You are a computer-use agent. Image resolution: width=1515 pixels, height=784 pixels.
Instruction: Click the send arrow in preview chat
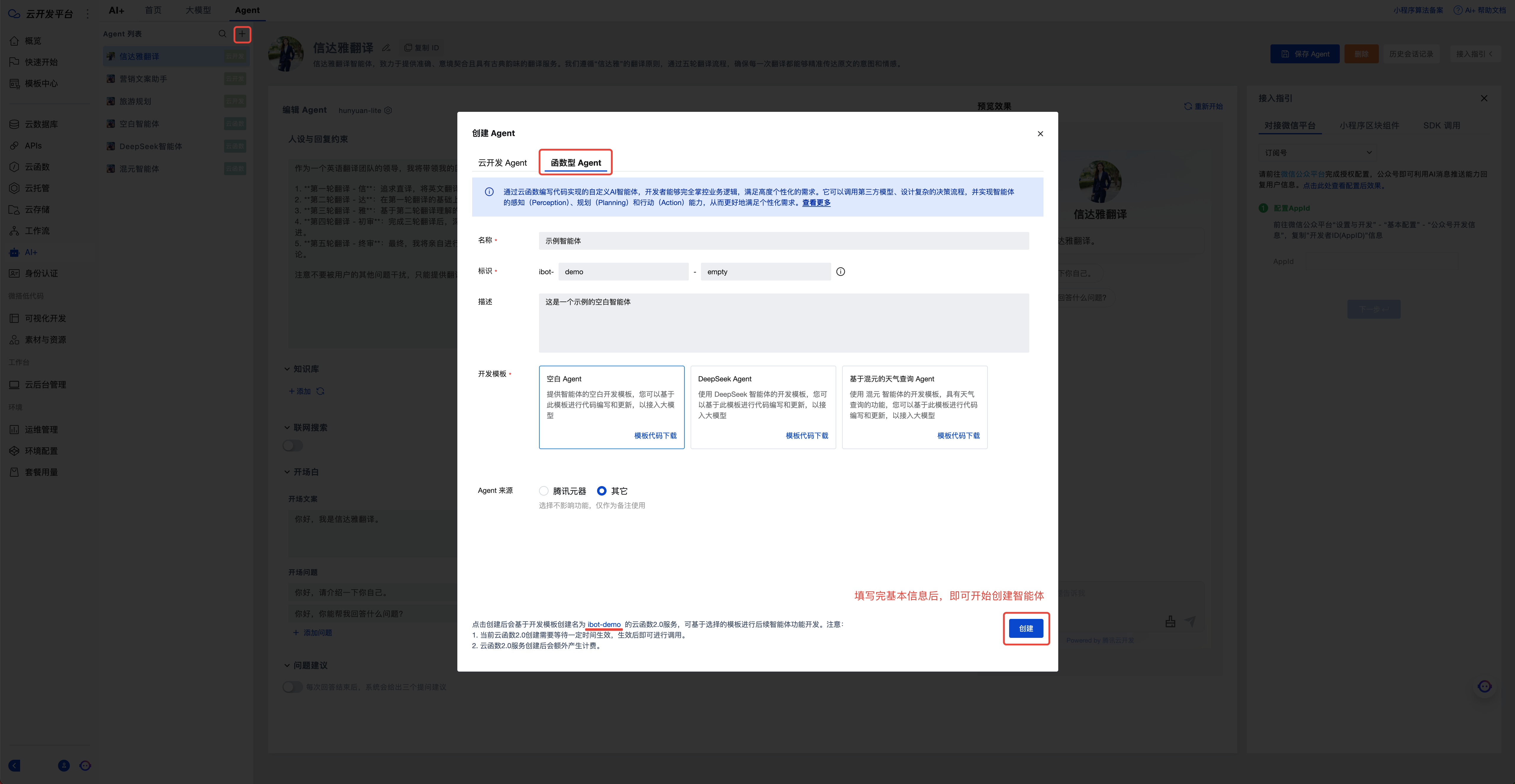[x=1190, y=621]
